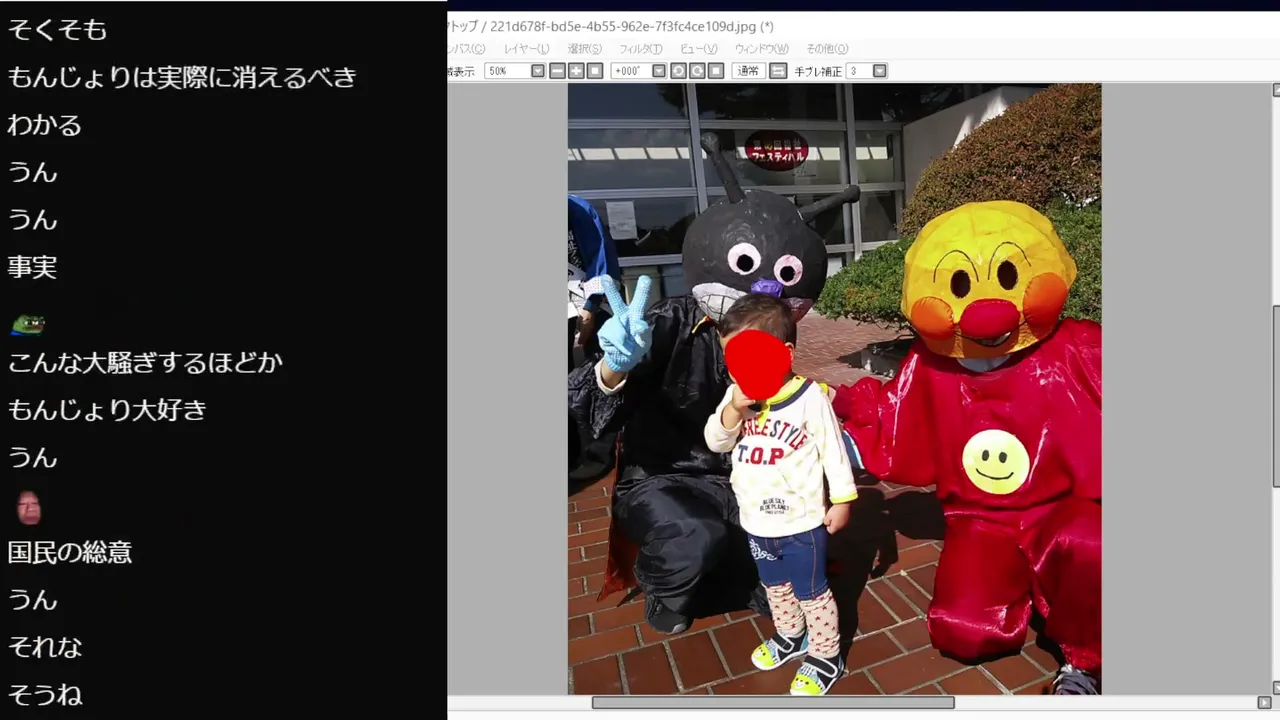Click the chat message わかる

tap(45, 125)
